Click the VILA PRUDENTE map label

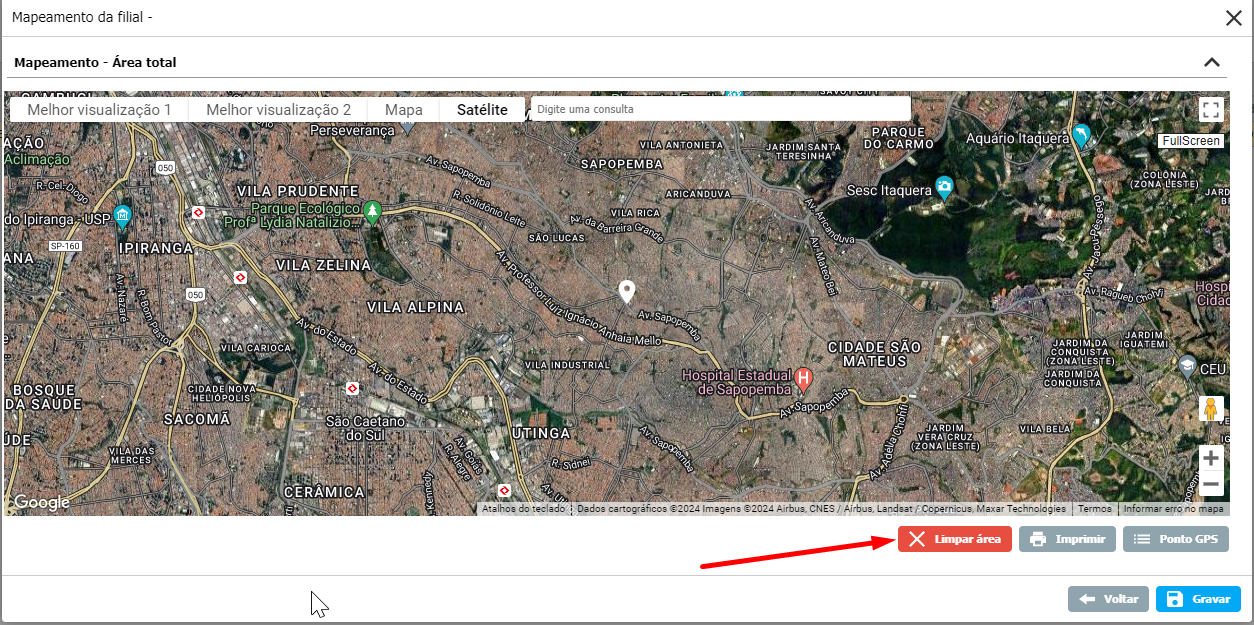click(297, 190)
